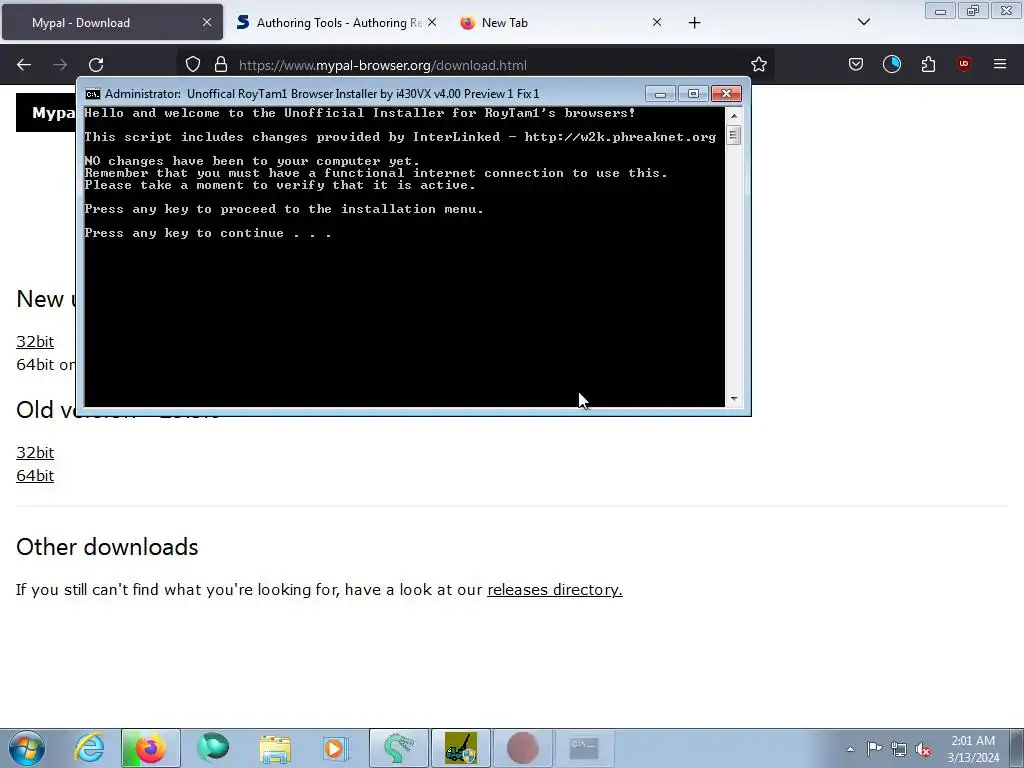
Task: Close the New Tab tab
Action: point(657,22)
